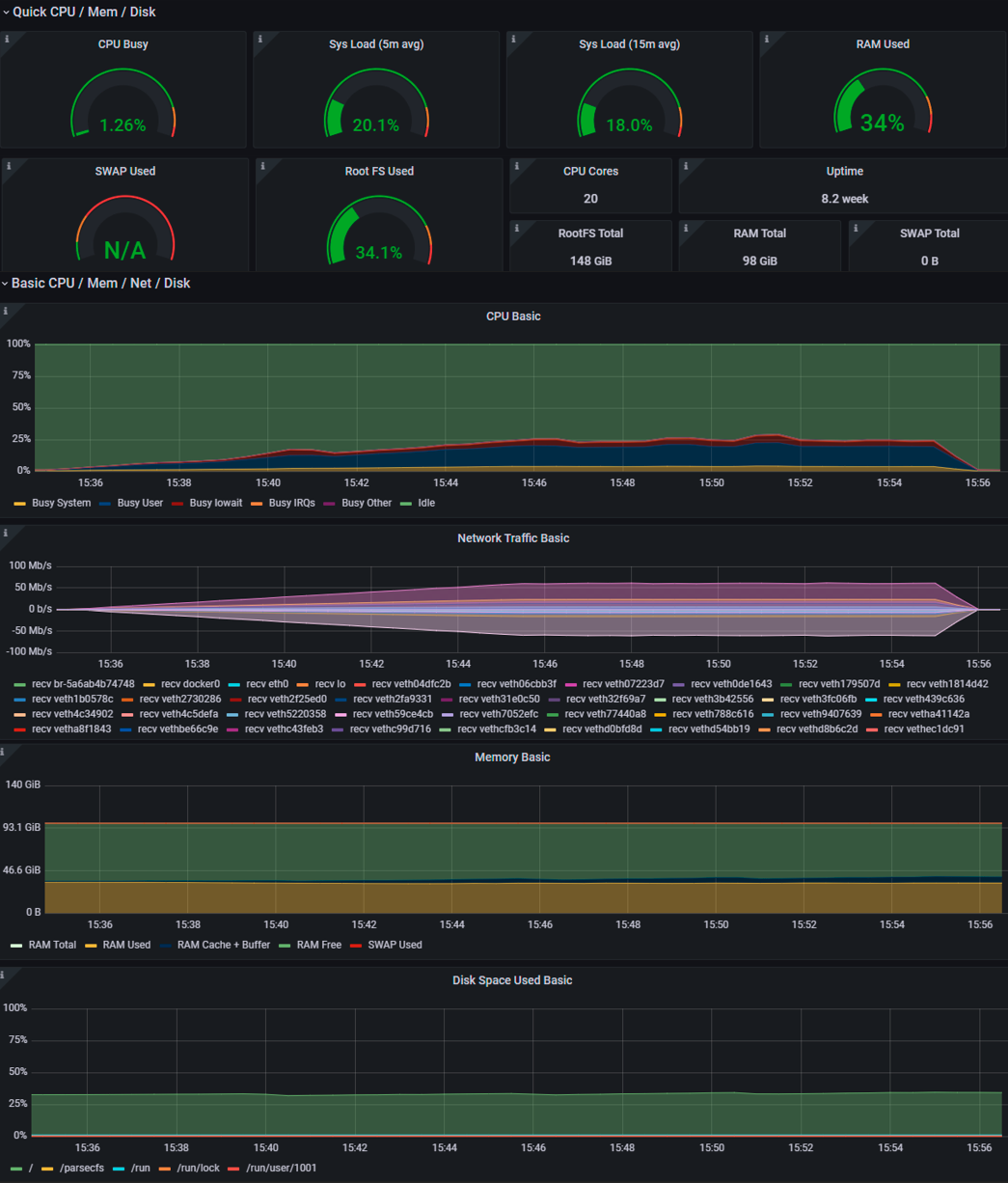
Task: Click the recv eth0 legend entry
Action: 266,684
